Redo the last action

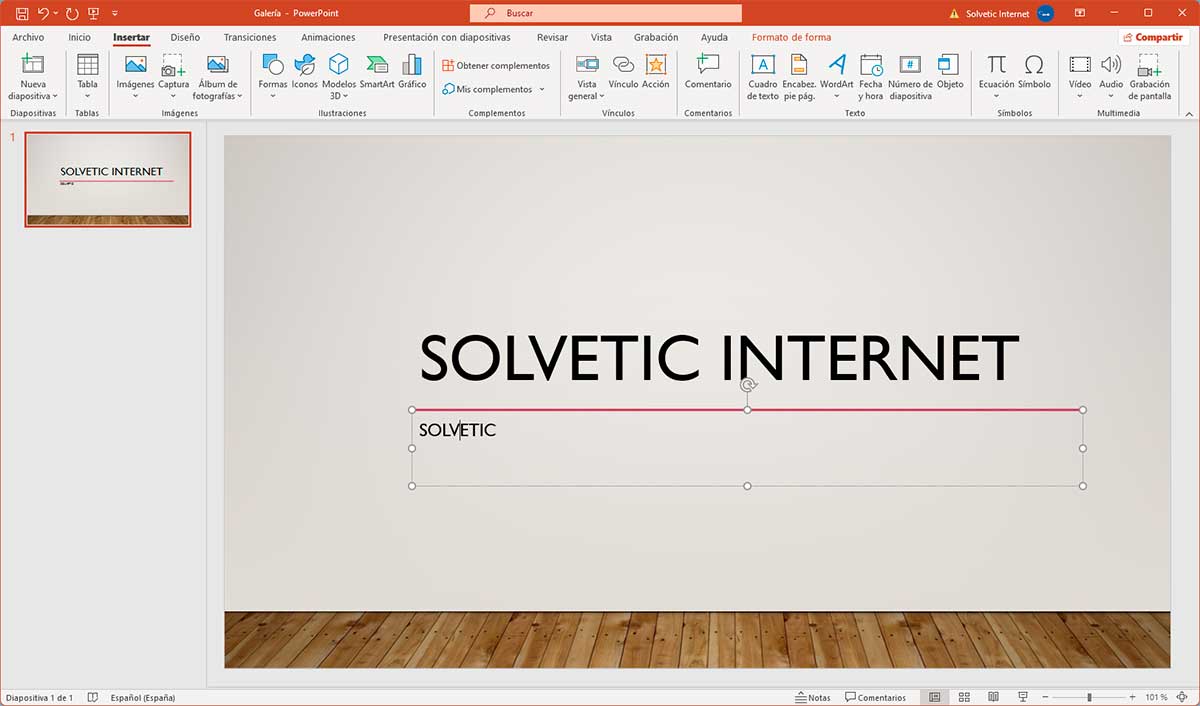click(x=71, y=13)
